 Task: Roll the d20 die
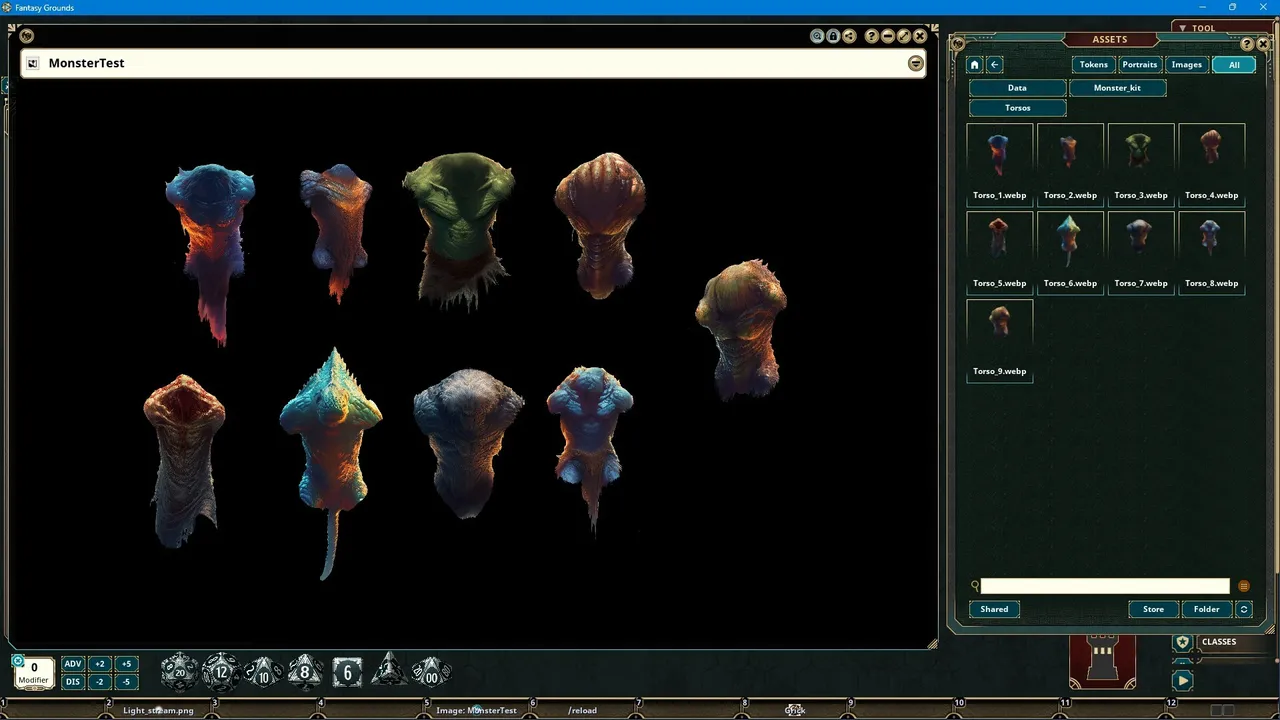180,671
